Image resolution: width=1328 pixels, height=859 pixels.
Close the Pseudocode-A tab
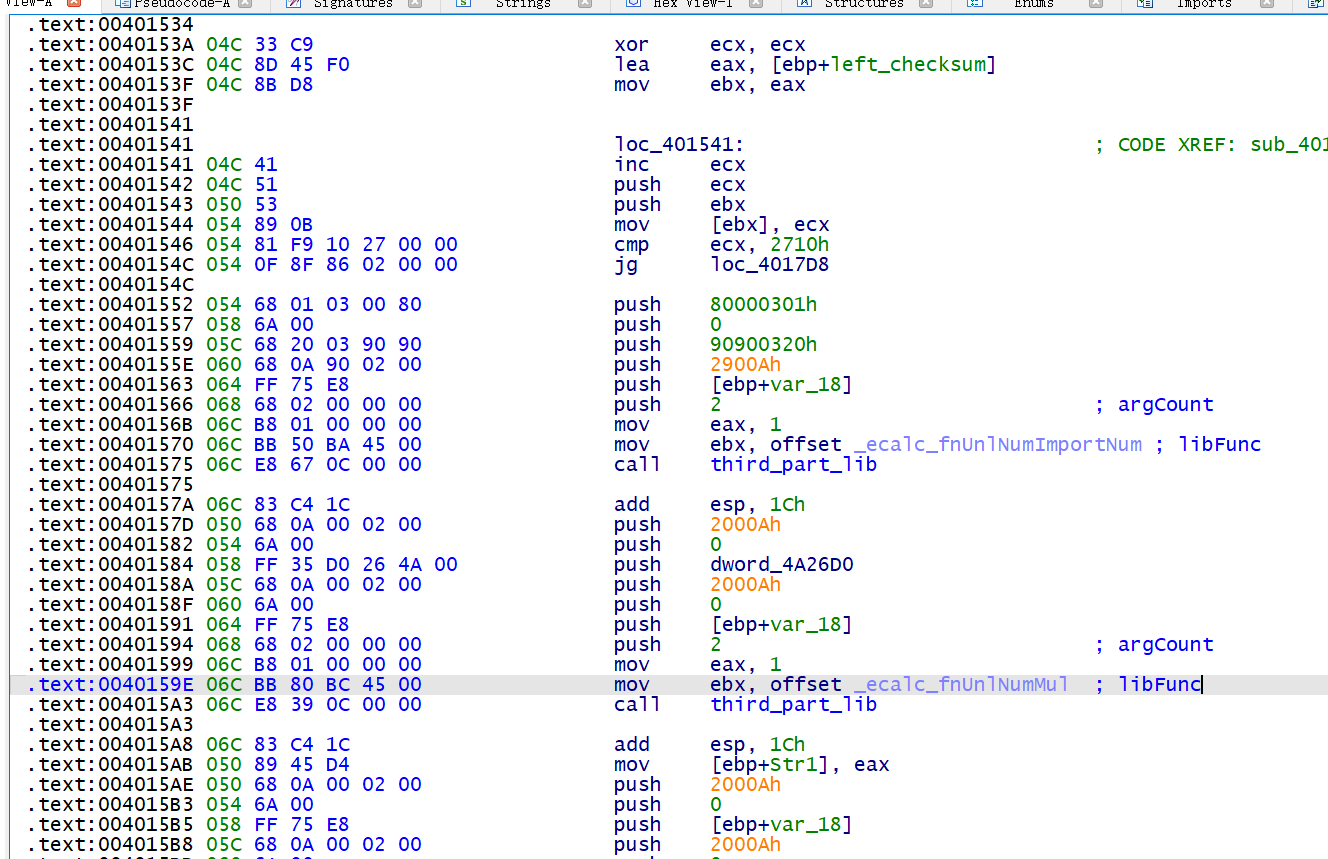[x=245, y=4]
